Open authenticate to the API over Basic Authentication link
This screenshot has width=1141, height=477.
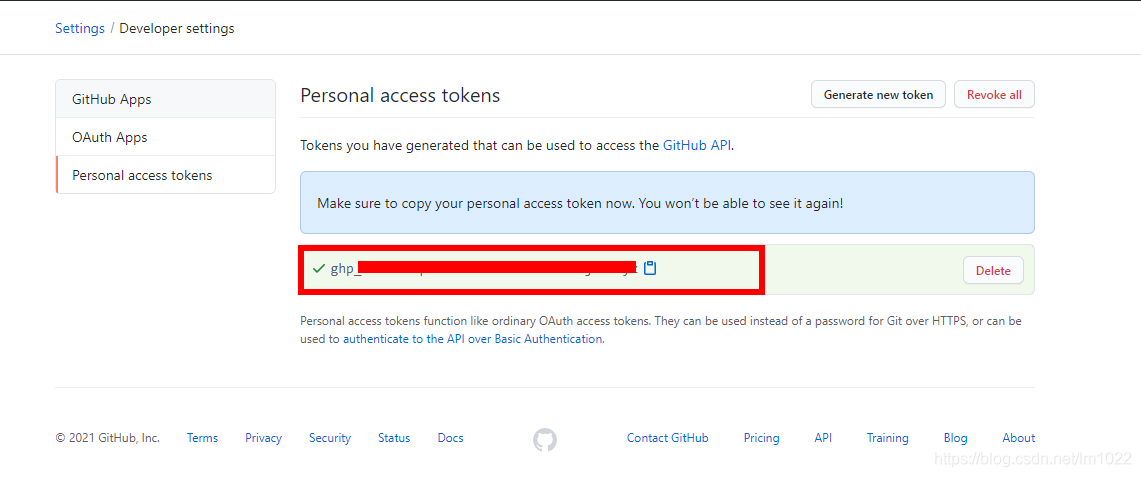pyautogui.click(x=472, y=338)
